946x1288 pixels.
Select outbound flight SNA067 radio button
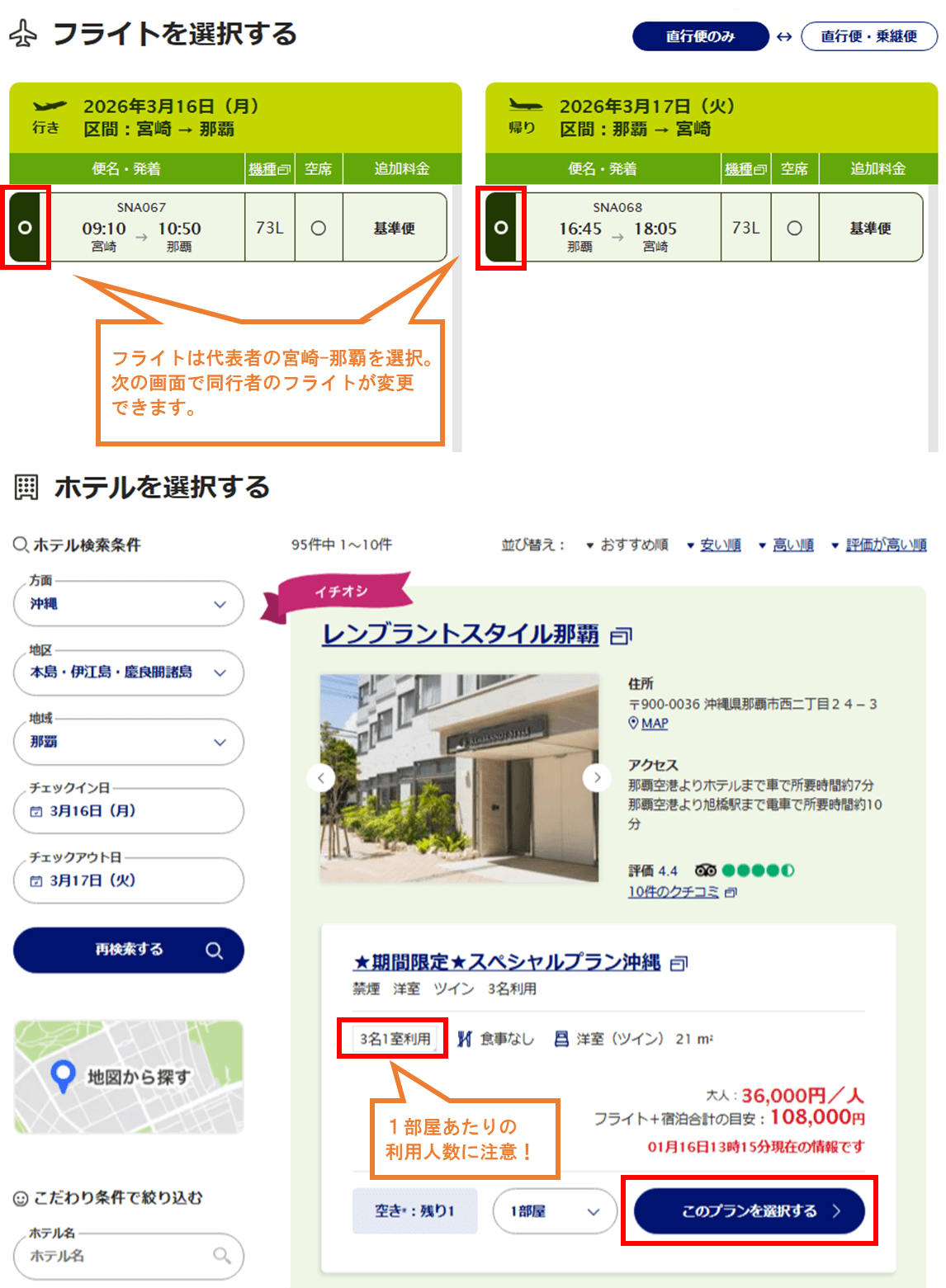[26, 228]
